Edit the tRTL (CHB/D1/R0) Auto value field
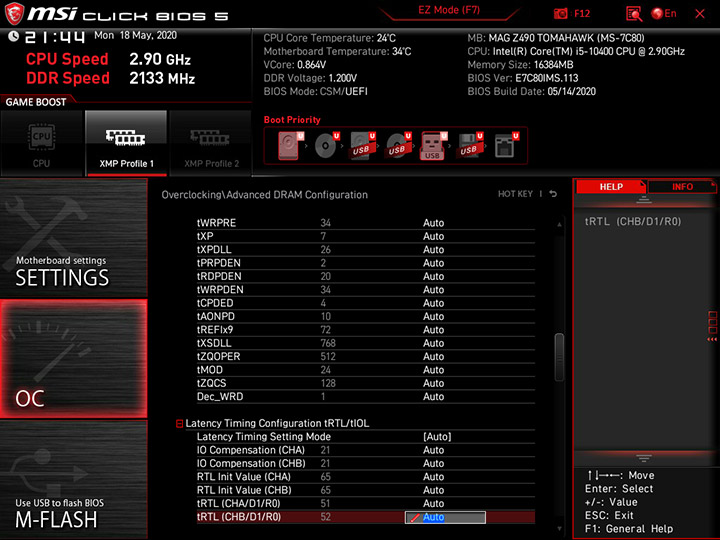Viewport: 720px width, 540px height. tap(445, 518)
